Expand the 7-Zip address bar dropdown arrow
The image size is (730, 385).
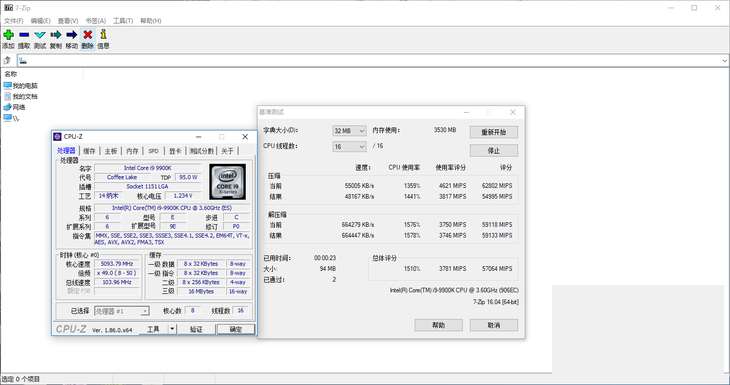click(724, 61)
